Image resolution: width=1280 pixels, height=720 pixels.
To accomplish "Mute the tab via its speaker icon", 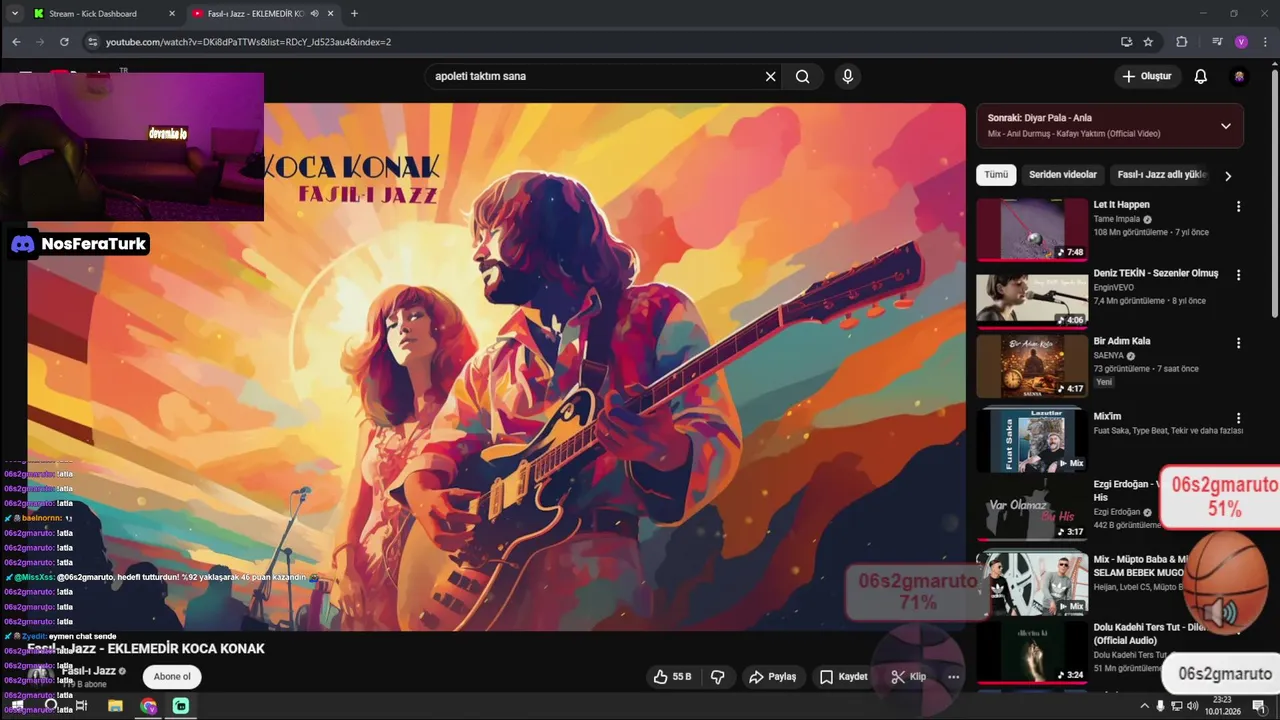I will coord(314,14).
